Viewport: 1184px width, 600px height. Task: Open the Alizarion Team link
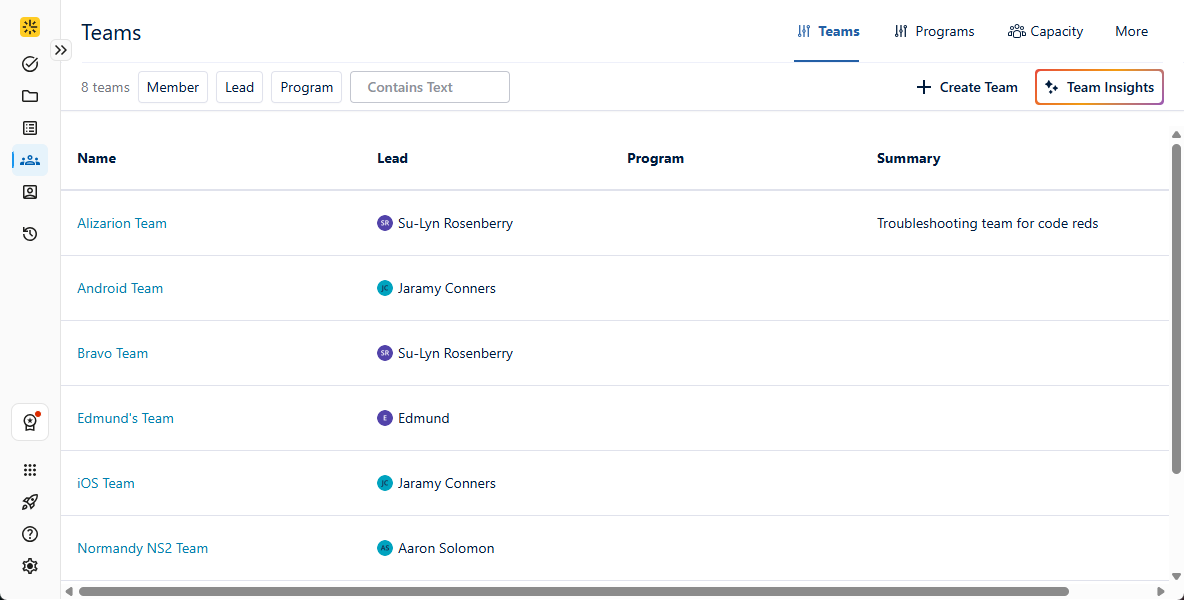122,222
